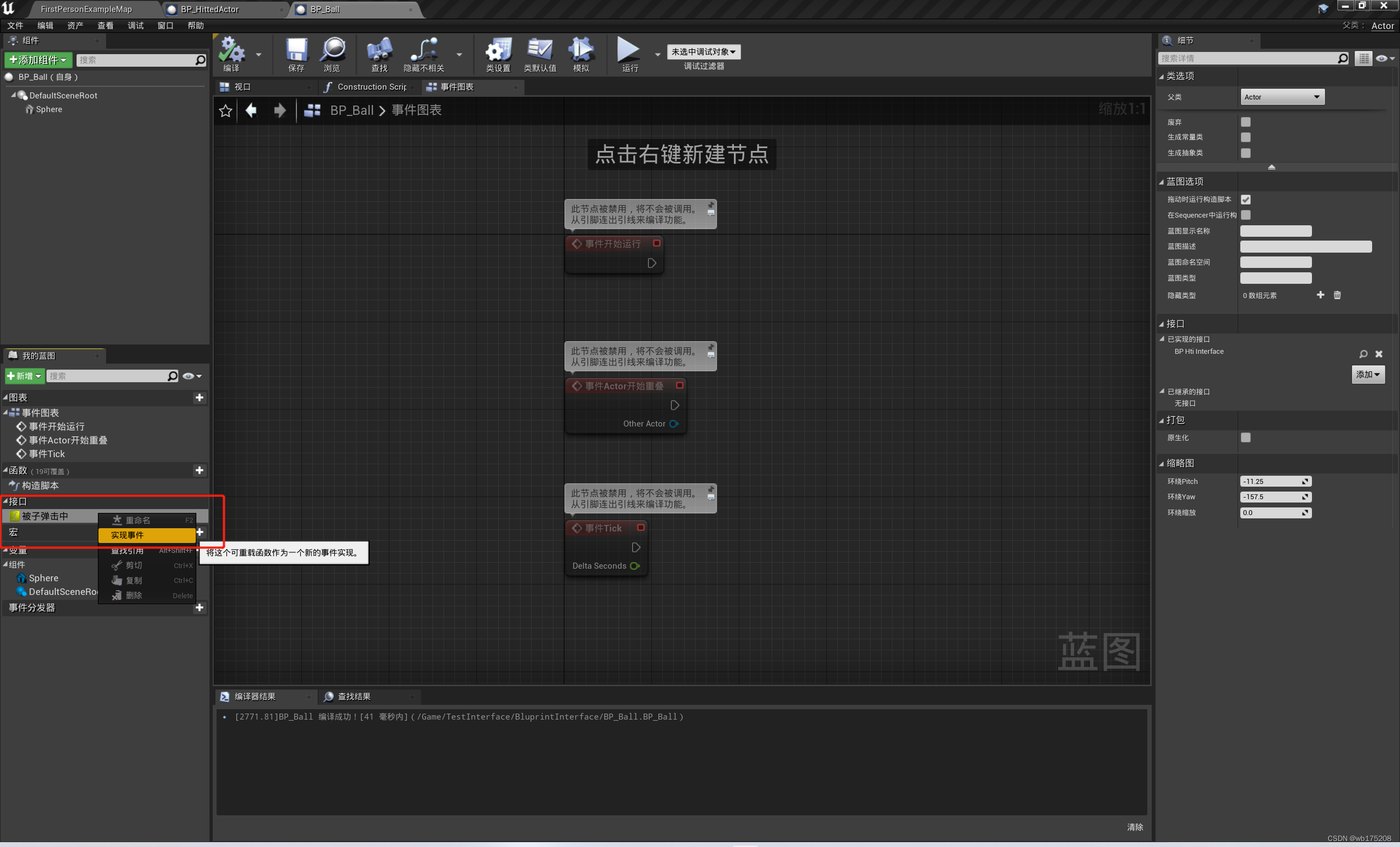Select Sphere in components tree
The height and width of the screenshot is (847, 1400).
click(49, 109)
